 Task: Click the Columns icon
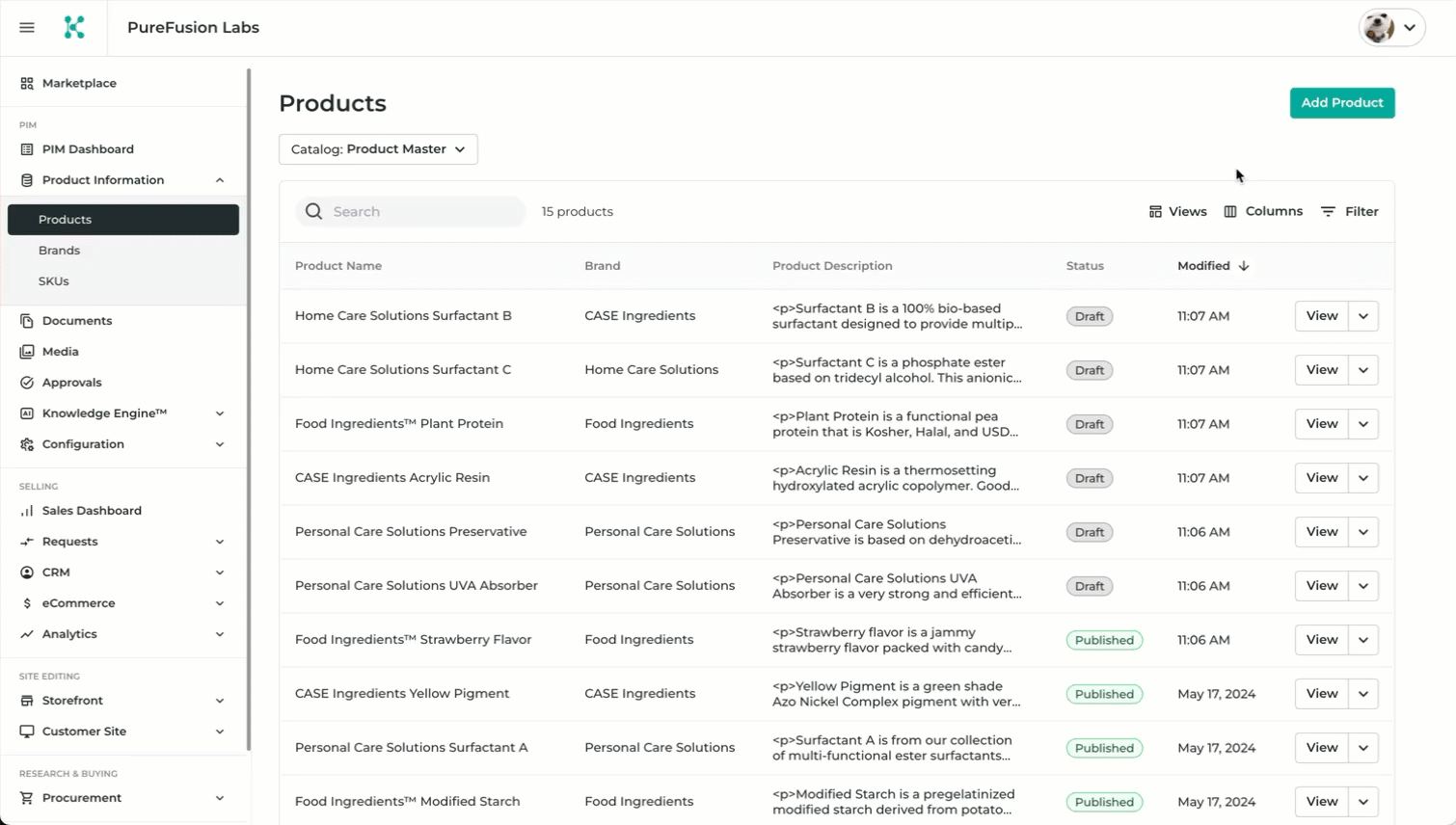(x=1230, y=211)
